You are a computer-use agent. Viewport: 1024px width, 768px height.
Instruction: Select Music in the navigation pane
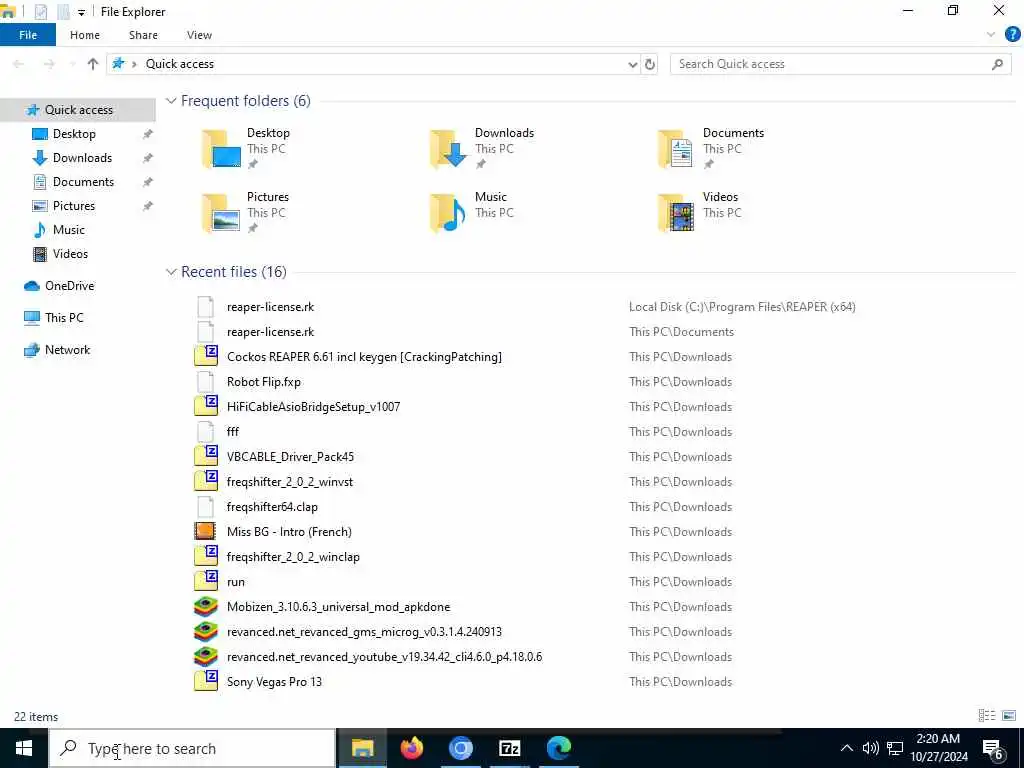pyautogui.click(x=69, y=230)
